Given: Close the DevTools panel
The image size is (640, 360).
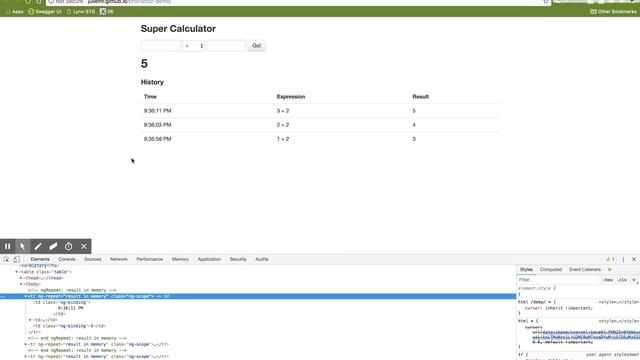Looking at the screenshot, I should (x=634, y=259).
